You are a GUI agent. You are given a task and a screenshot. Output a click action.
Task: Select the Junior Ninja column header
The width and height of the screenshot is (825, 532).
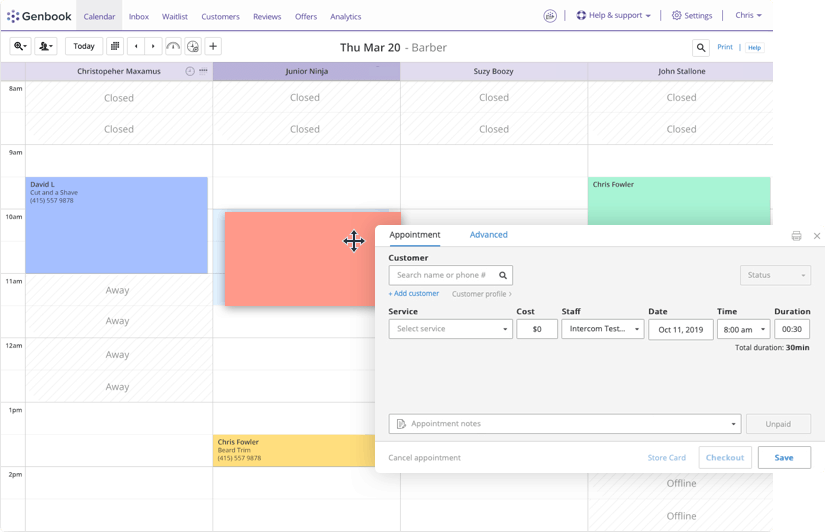tap(306, 71)
